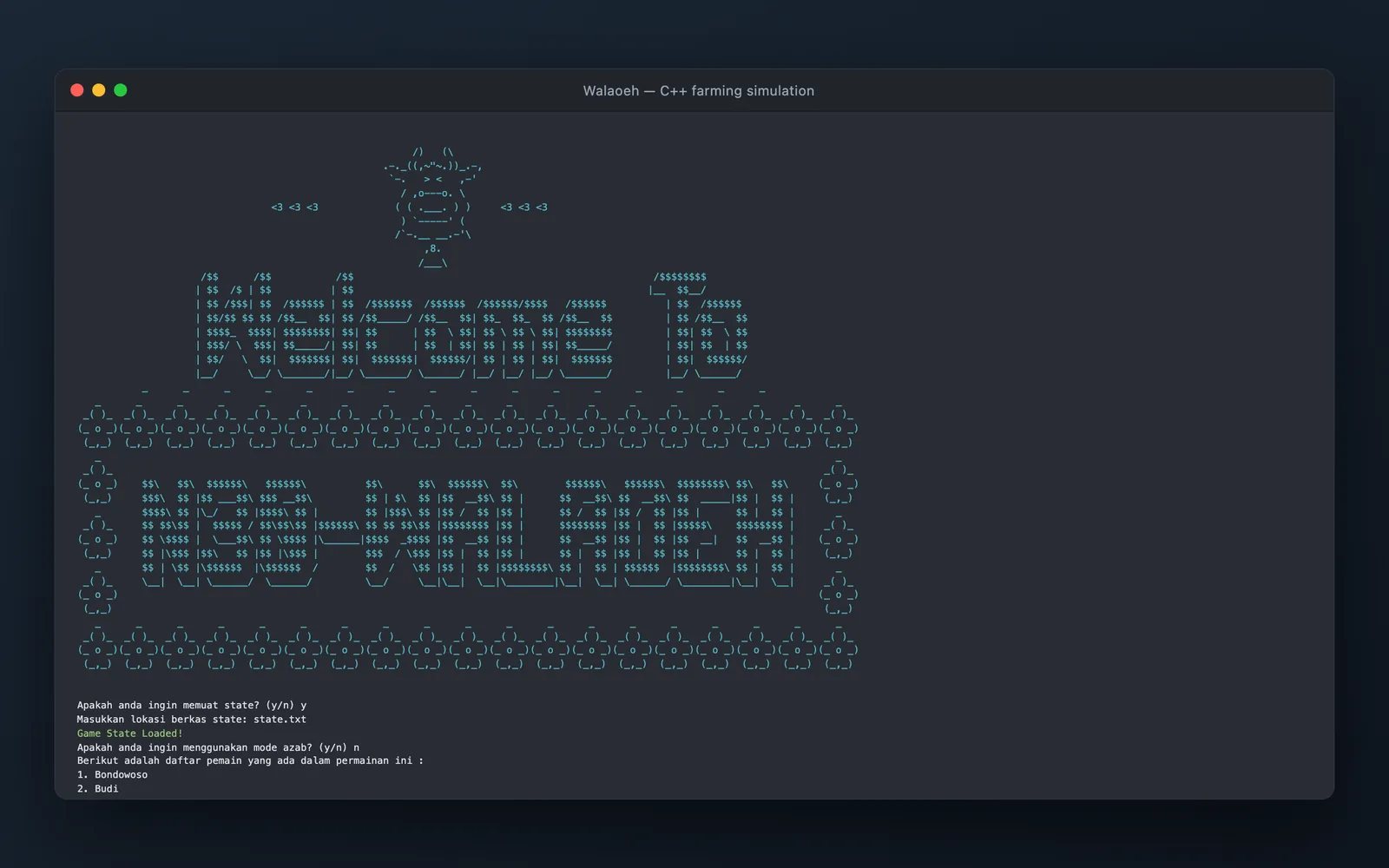
Task: Click the '<3 <3 <3' hearts left of cow
Action: [294, 207]
